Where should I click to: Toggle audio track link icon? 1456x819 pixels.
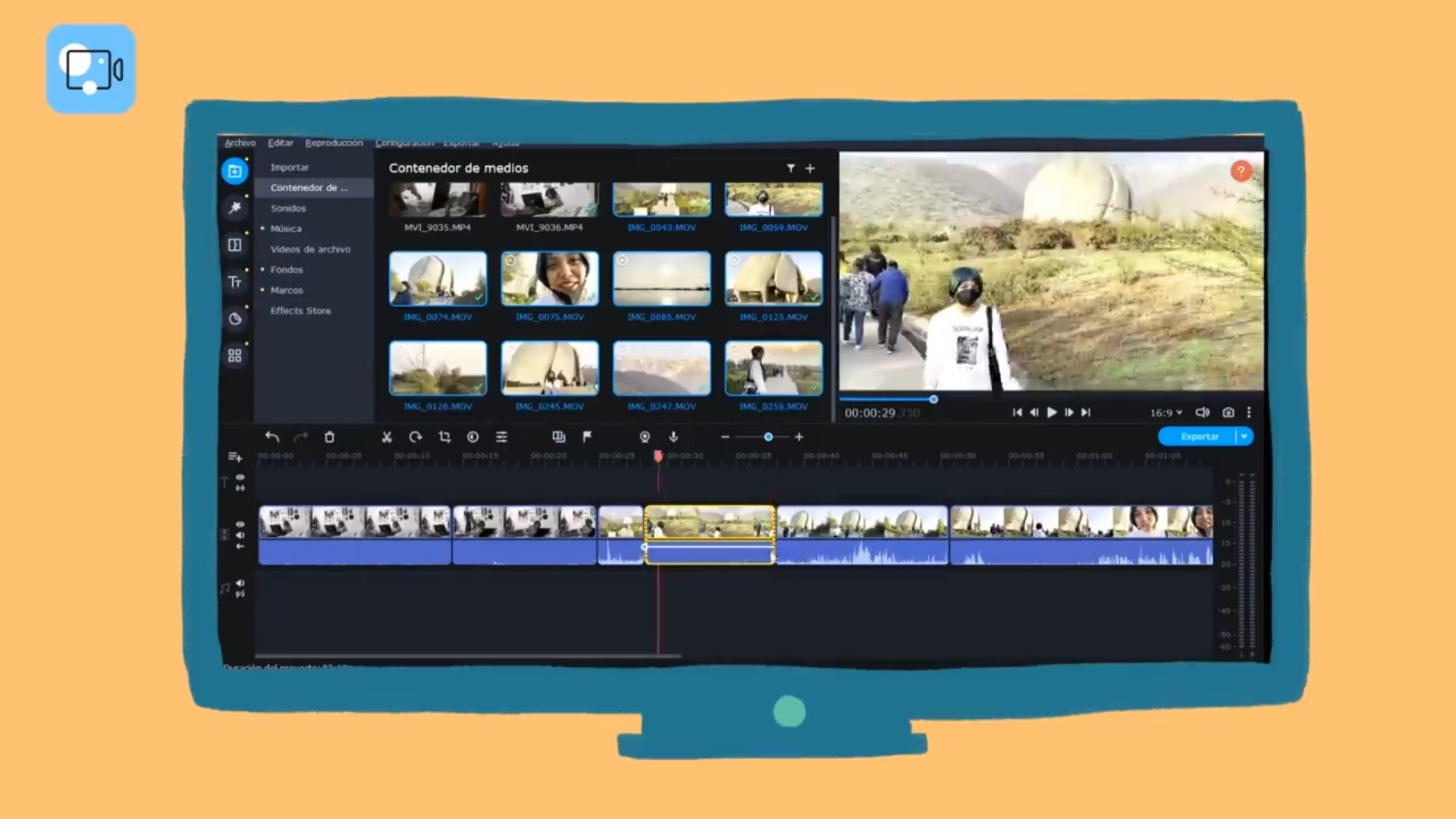click(x=240, y=595)
